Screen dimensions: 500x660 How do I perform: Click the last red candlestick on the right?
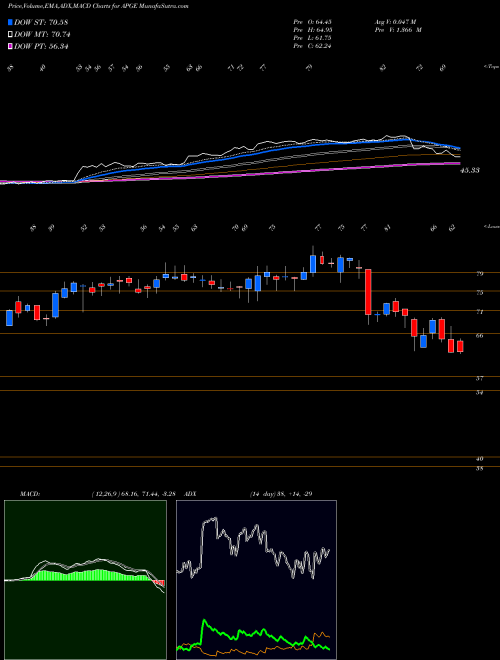point(460,346)
